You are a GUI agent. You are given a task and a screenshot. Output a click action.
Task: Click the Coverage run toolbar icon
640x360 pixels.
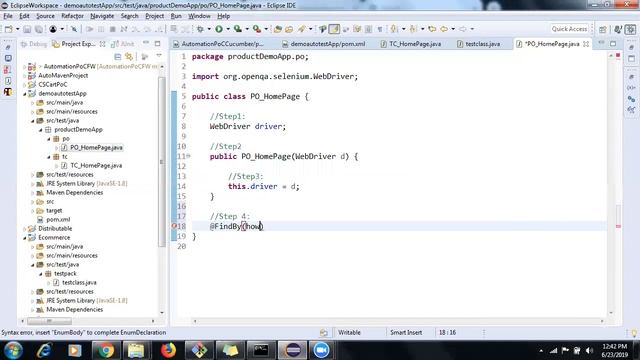(237, 29)
